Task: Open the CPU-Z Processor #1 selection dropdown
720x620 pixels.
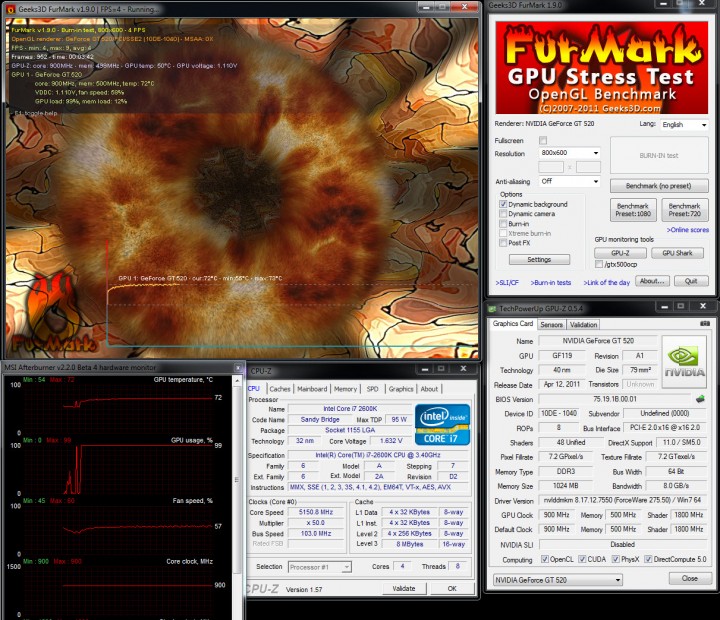Action: (320, 567)
